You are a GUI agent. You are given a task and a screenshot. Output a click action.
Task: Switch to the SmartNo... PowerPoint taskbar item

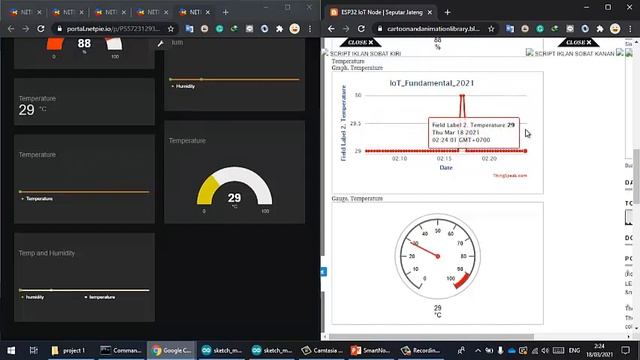pos(371,351)
